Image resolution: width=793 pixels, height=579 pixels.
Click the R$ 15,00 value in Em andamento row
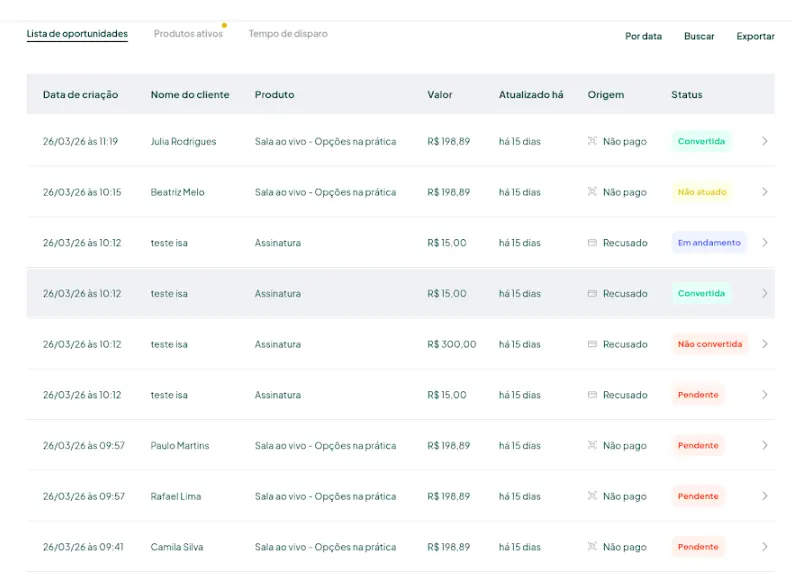(x=447, y=243)
